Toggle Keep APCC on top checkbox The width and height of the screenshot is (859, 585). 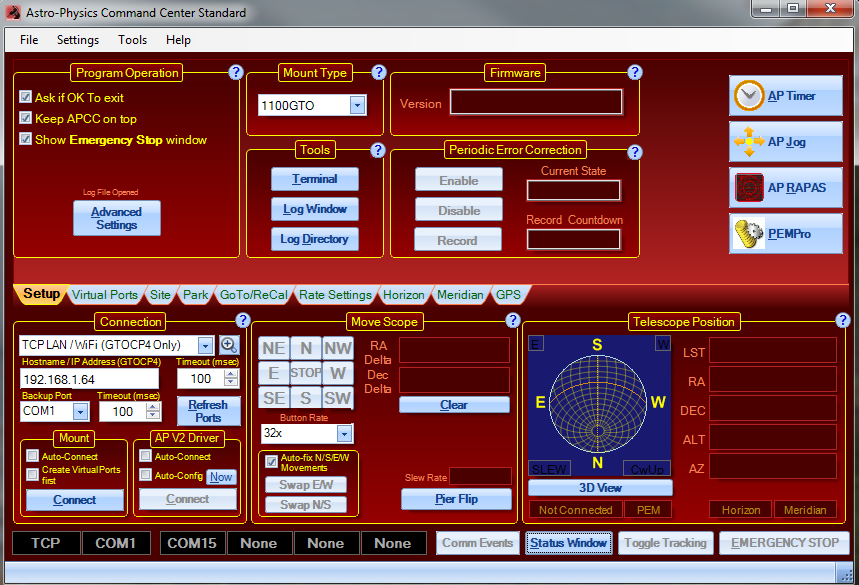click(x=26, y=118)
